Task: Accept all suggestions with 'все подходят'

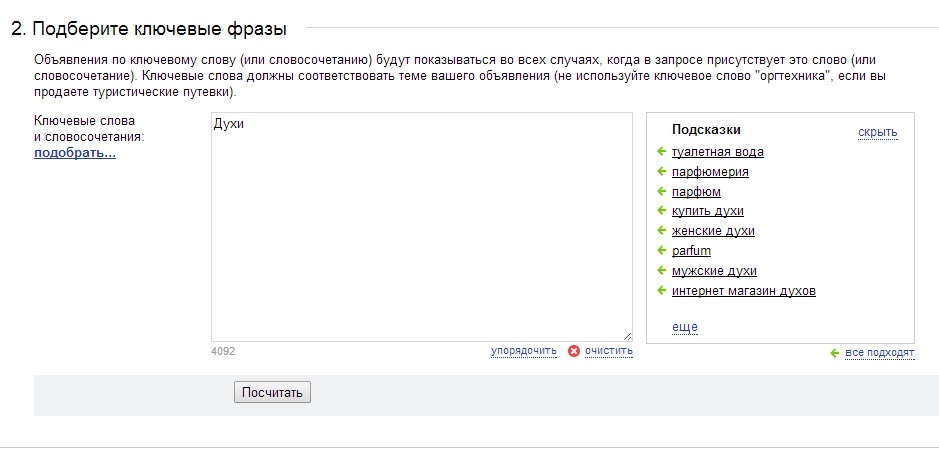Action: coord(879,353)
